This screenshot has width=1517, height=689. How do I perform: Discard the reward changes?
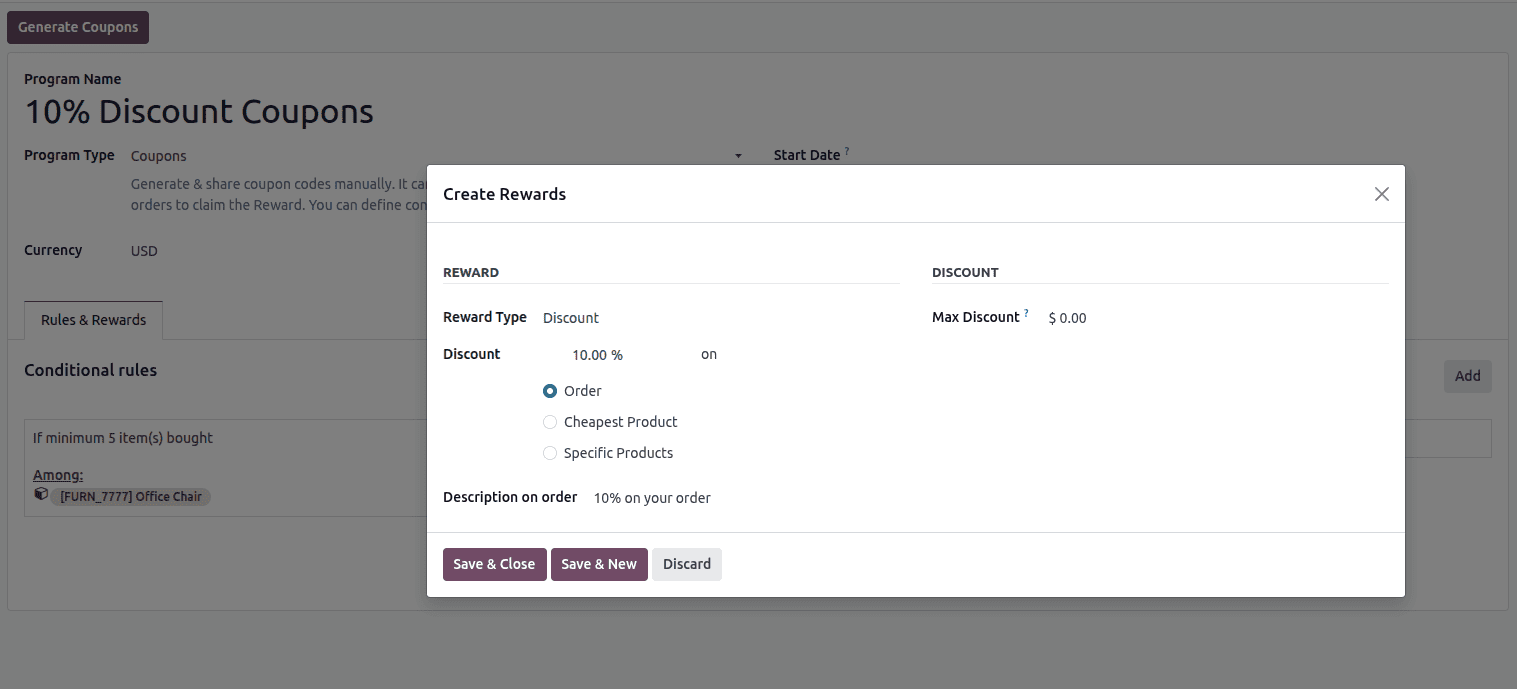[x=687, y=564]
